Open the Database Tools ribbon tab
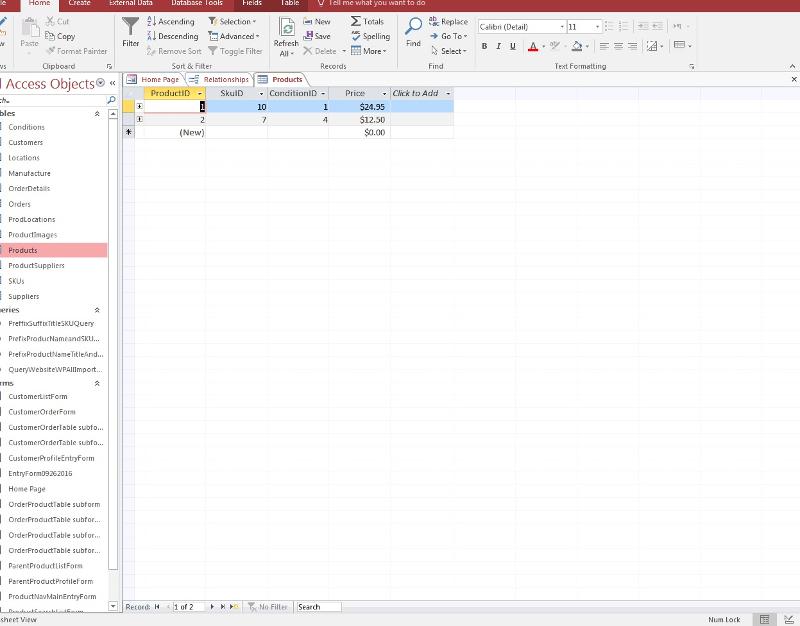 coord(196,4)
